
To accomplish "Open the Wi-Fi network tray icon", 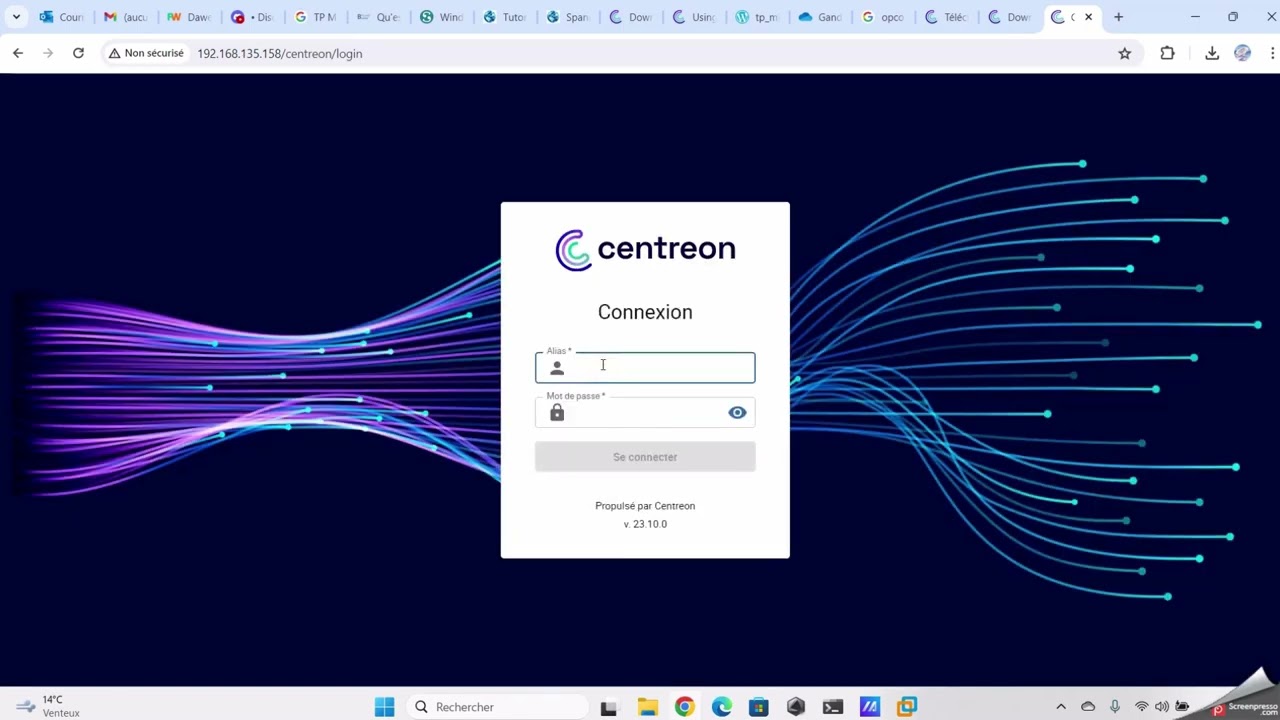I will [1142, 707].
